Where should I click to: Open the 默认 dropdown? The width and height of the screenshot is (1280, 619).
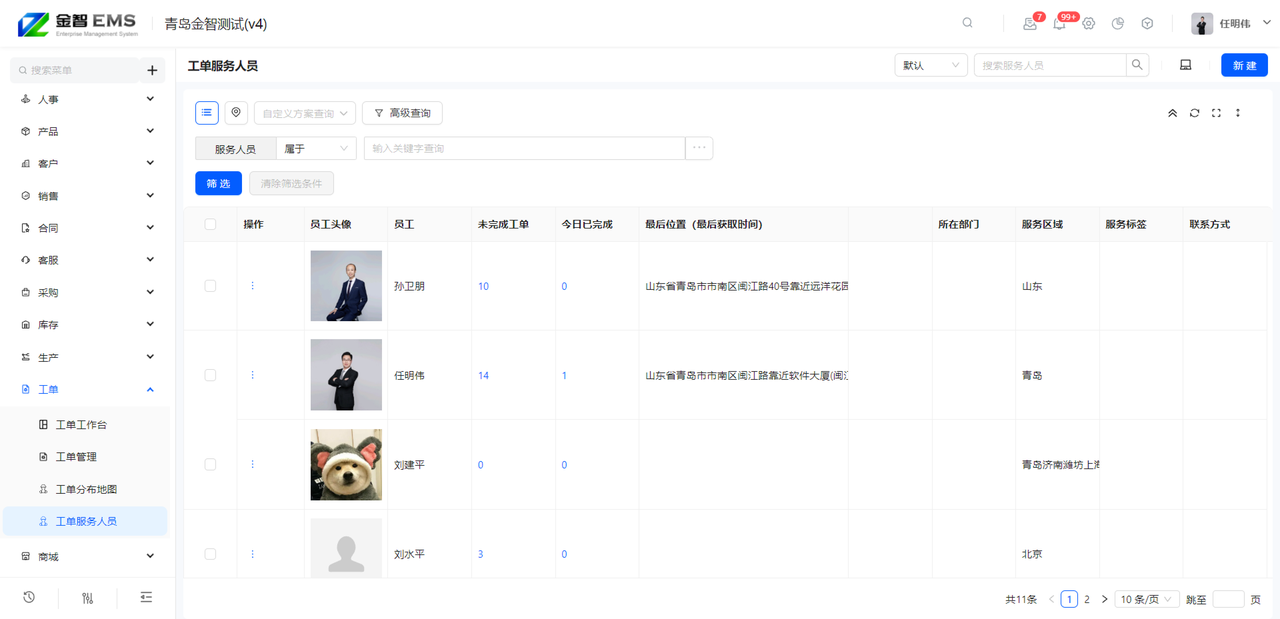click(x=931, y=65)
